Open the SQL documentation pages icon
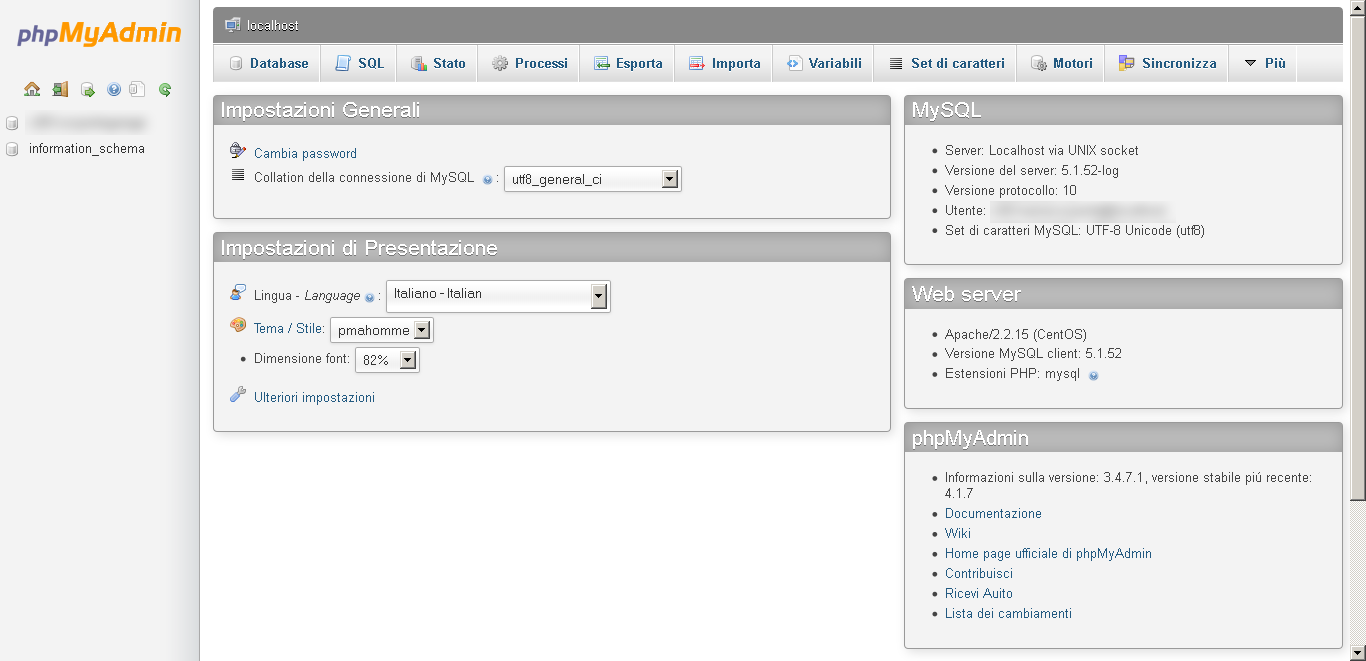The image size is (1366, 661). coord(138,89)
